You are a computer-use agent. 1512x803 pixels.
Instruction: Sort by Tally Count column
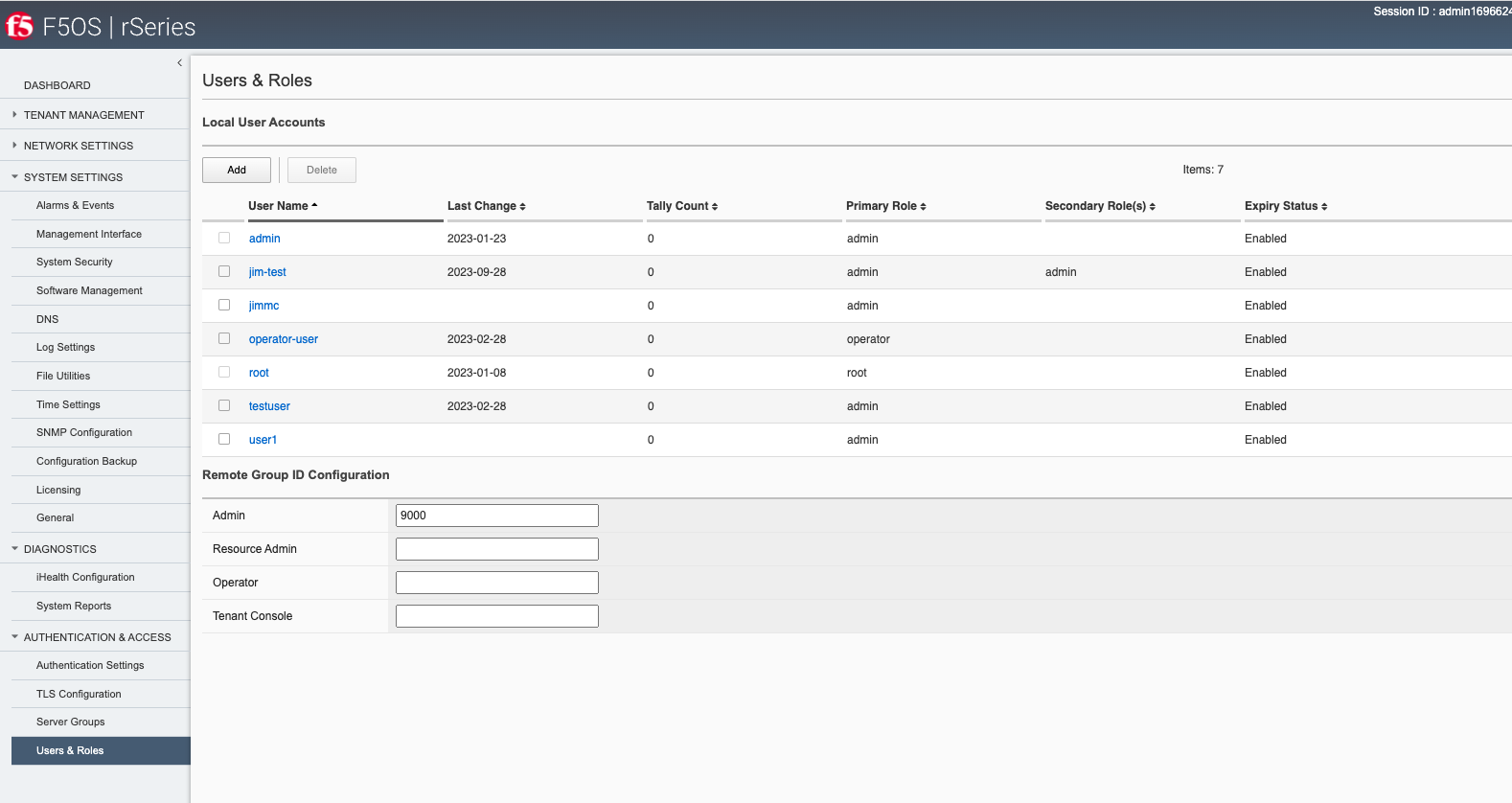[x=681, y=206]
